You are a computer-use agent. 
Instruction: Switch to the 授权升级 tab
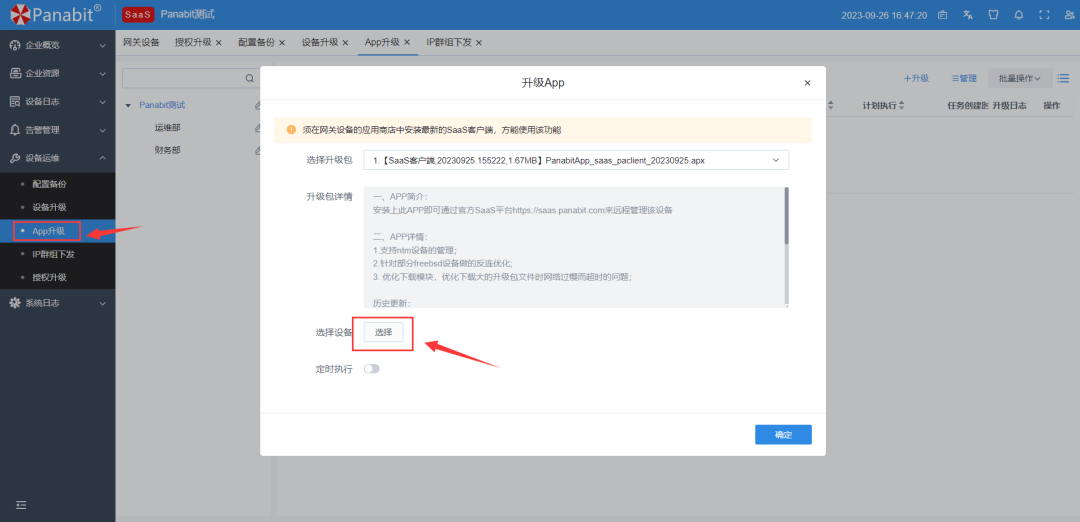[x=194, y=42]
